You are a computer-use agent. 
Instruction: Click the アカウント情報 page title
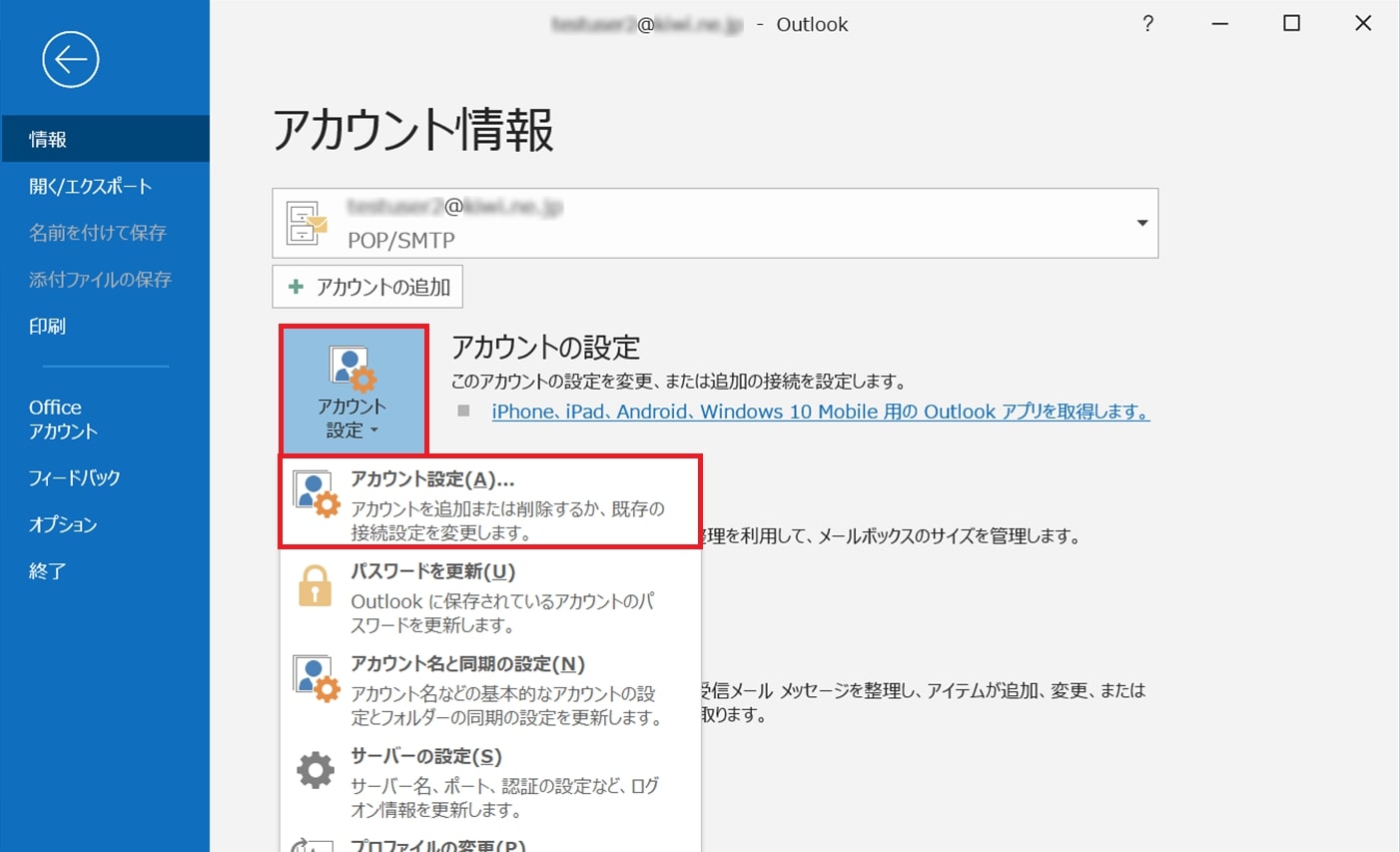[x=412, y=130]
